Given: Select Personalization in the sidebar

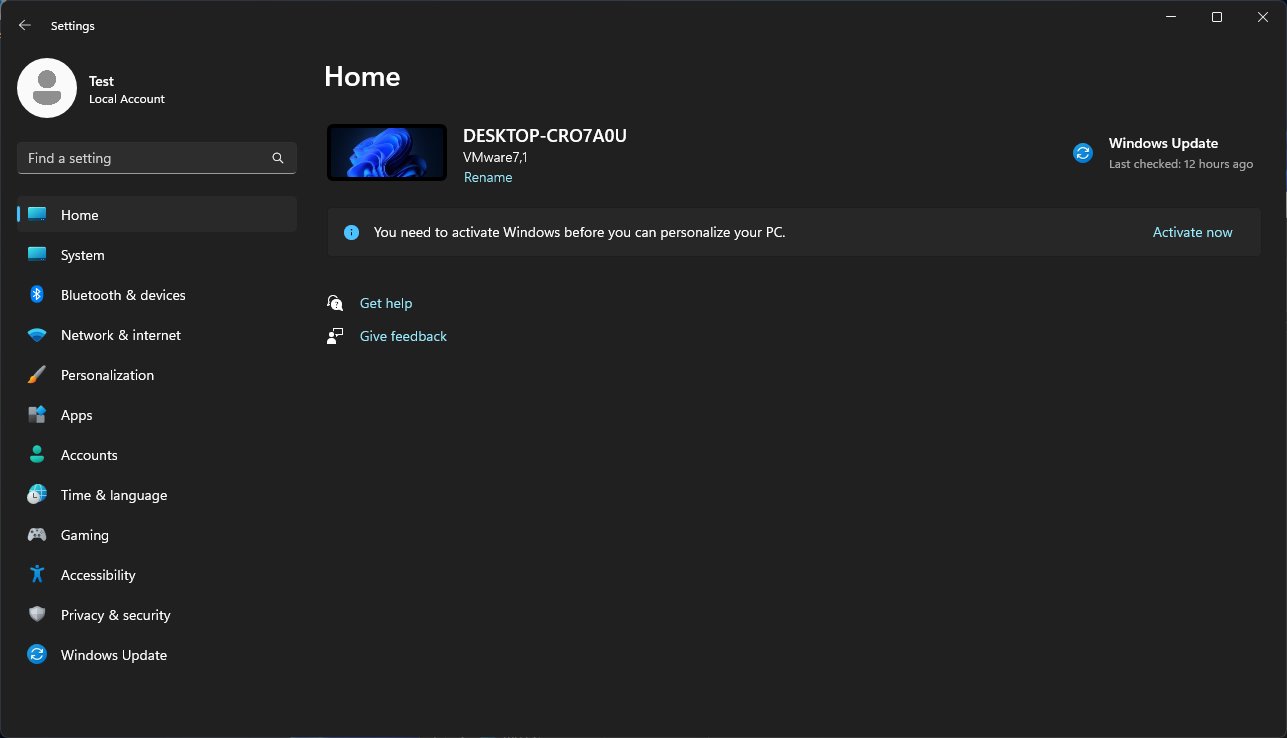Looking at the screenshot, I should 157,375.
